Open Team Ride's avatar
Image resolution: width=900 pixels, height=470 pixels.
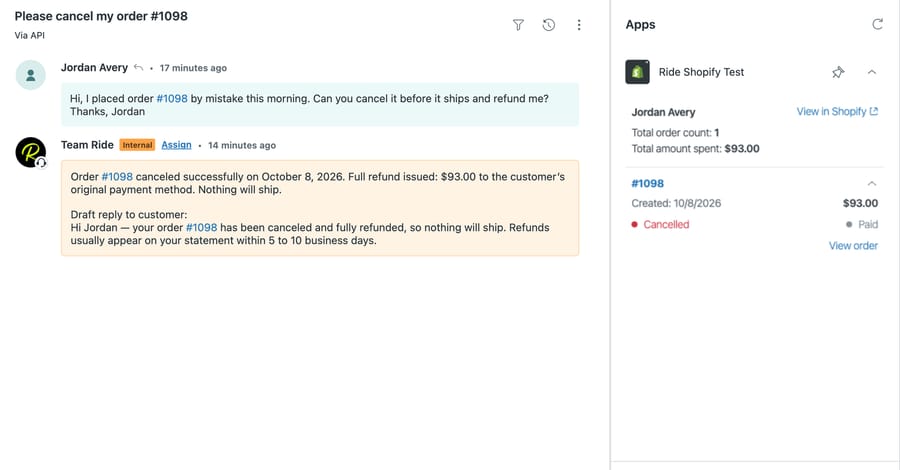coord(30,152)
